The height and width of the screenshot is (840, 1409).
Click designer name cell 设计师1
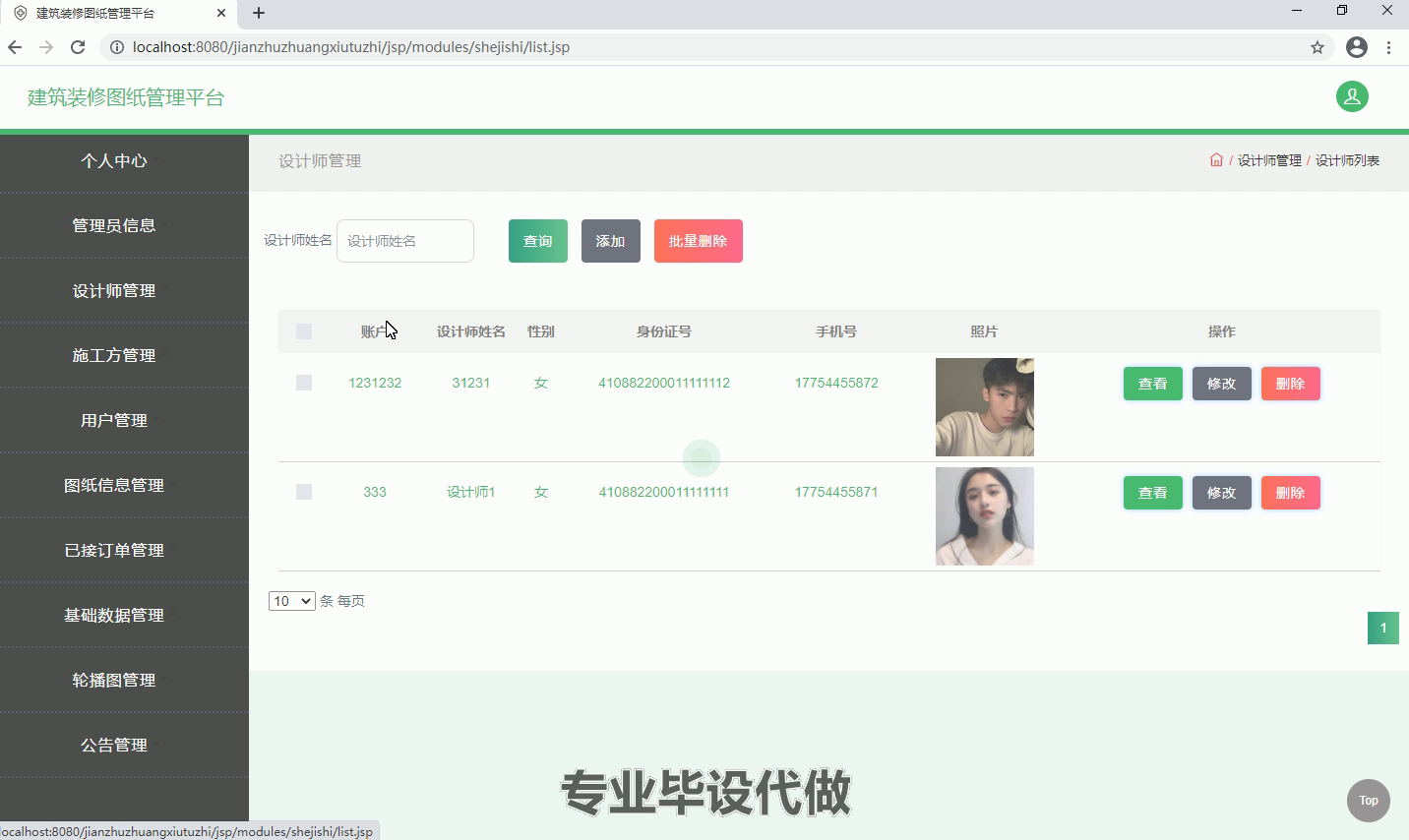pyautogui.click(x=471, y=492)
